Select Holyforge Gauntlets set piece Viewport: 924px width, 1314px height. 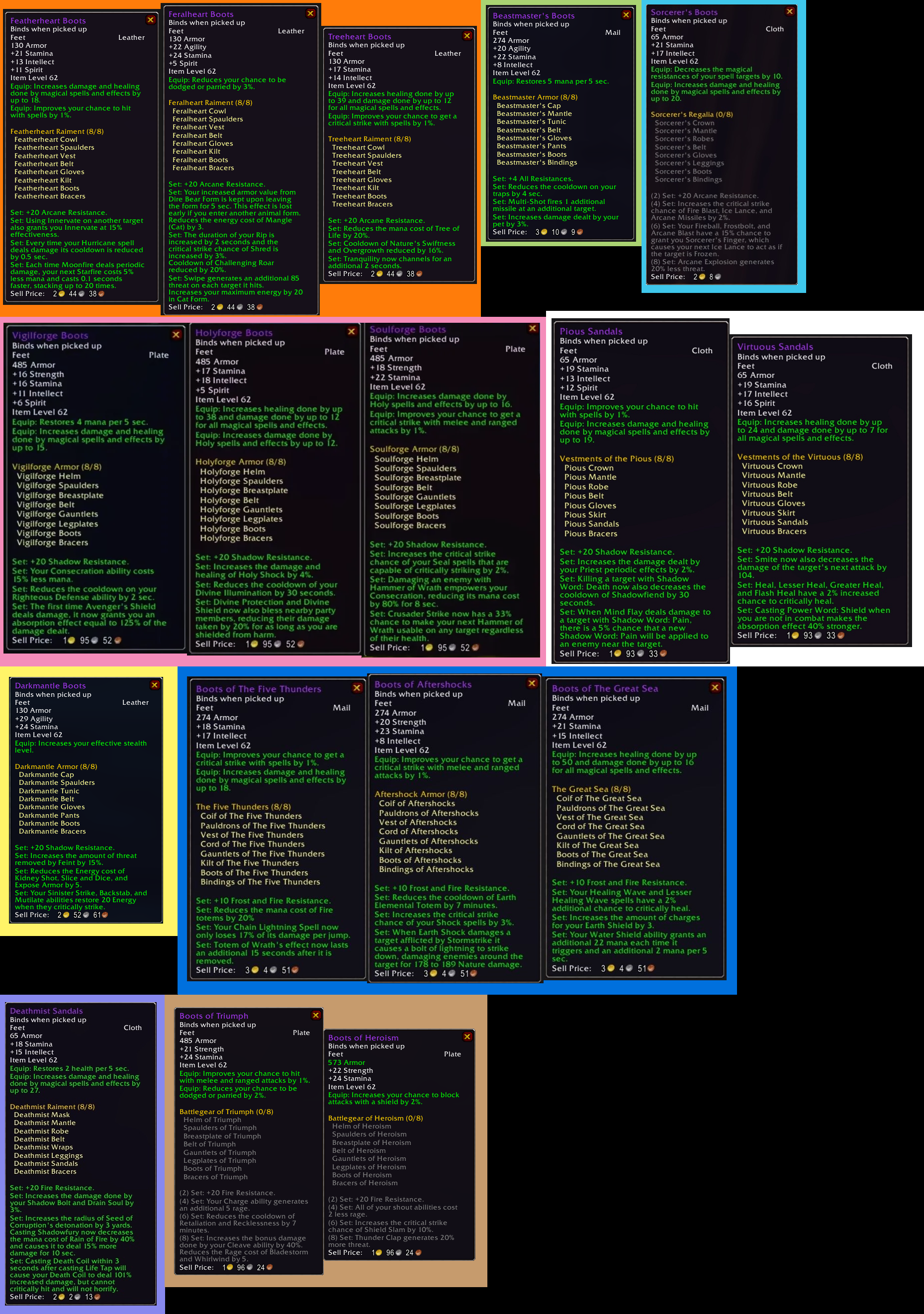241,510
